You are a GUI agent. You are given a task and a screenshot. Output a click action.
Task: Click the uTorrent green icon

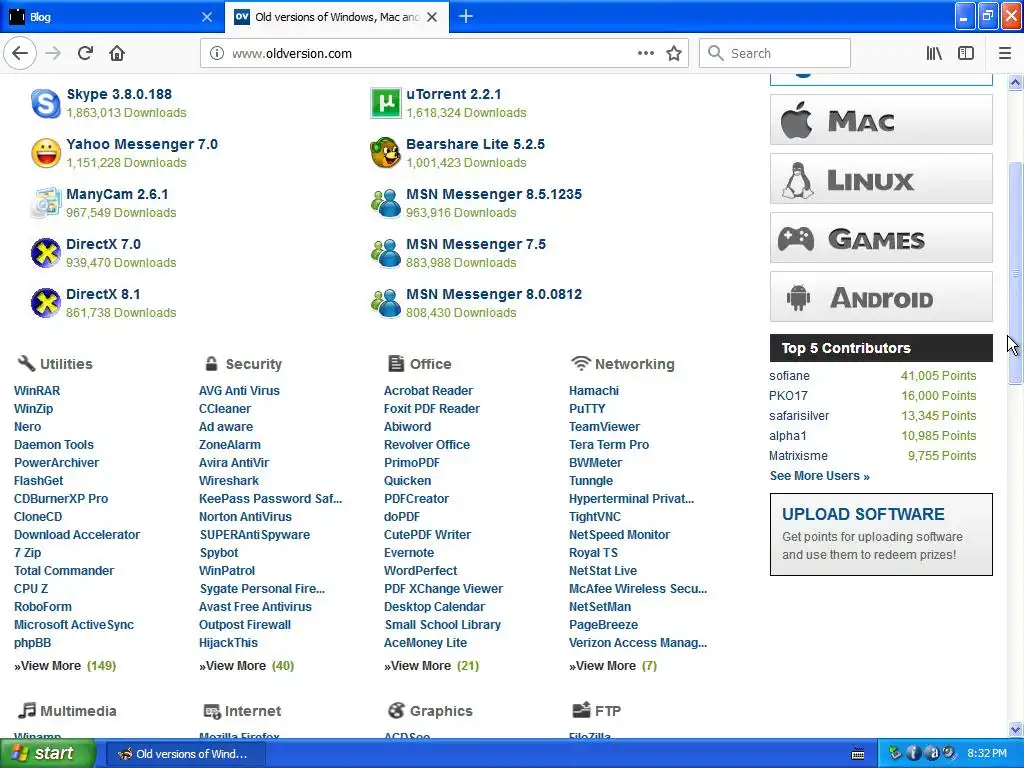point(385,103)
